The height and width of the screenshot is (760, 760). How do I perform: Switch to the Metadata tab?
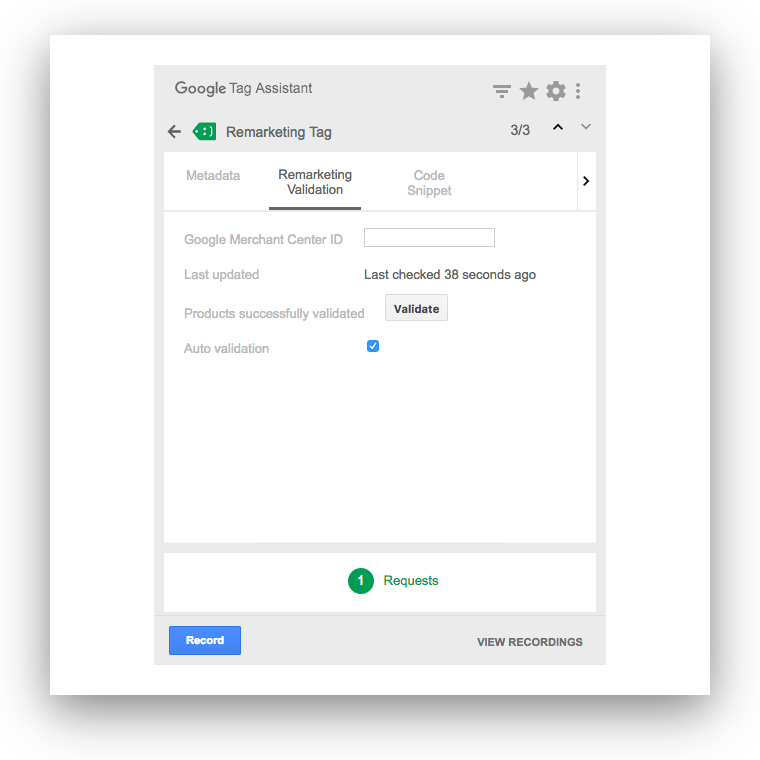213,175
